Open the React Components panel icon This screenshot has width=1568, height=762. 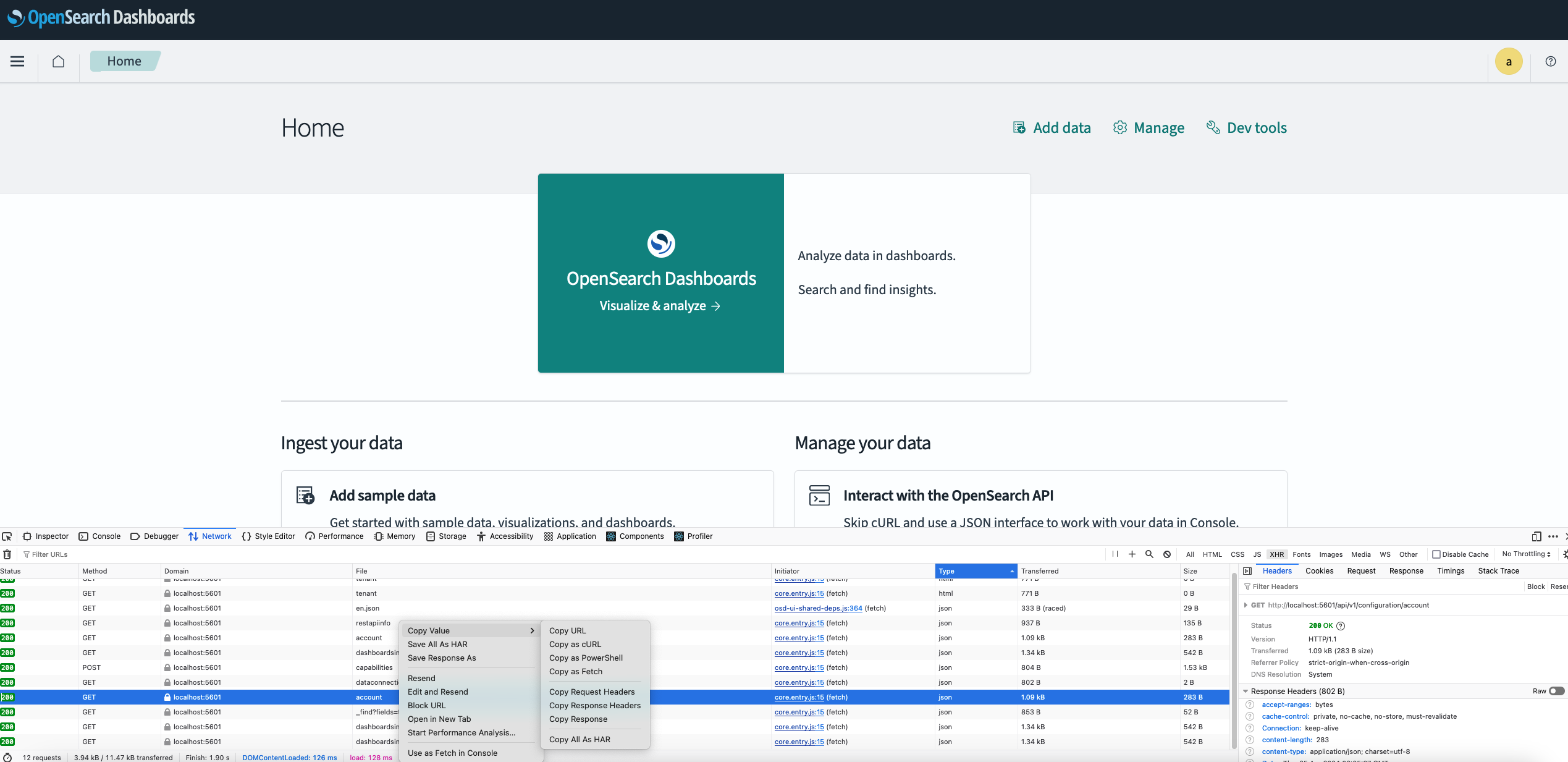coord(610,536)
